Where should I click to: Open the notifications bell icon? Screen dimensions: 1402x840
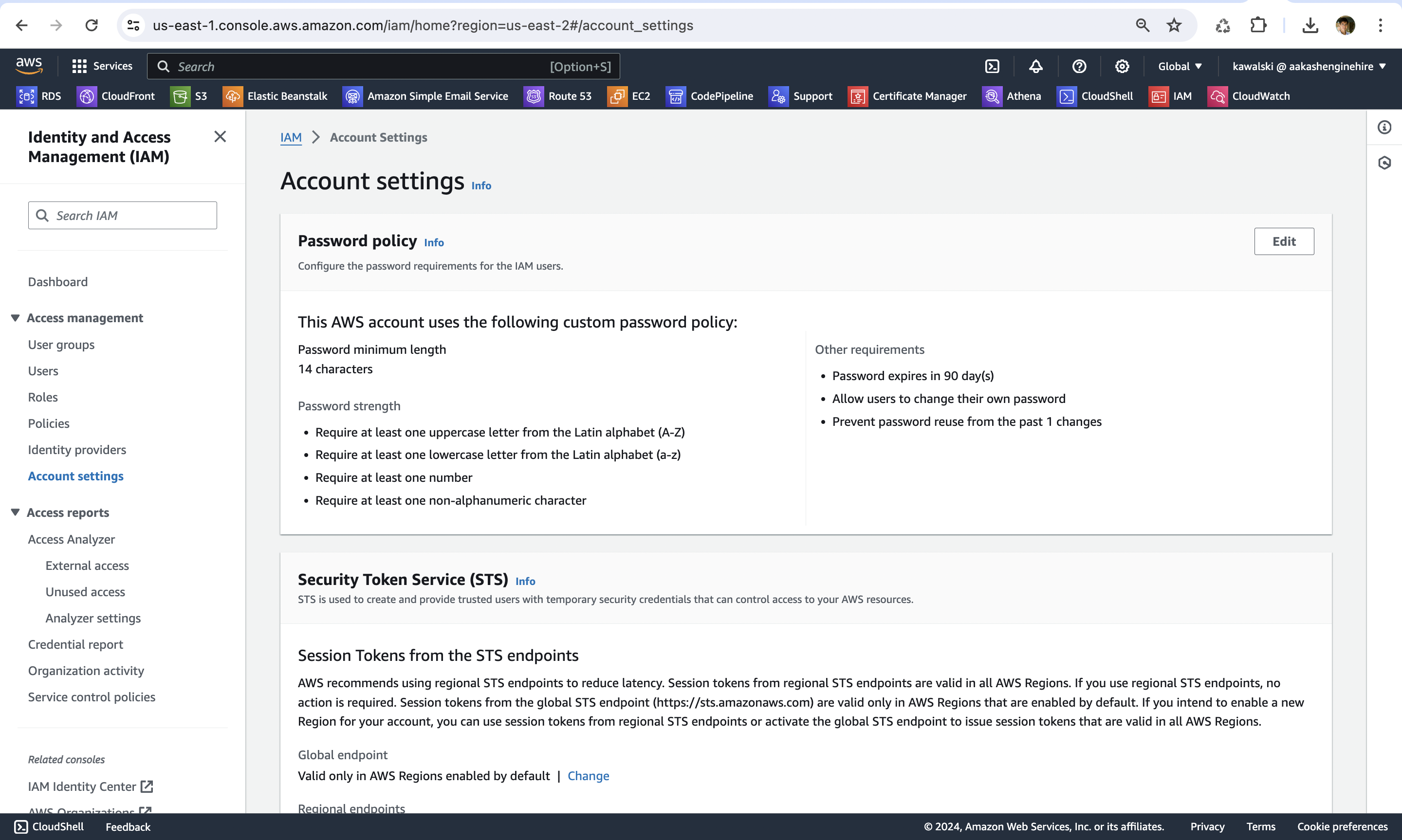click(1036, 66)
